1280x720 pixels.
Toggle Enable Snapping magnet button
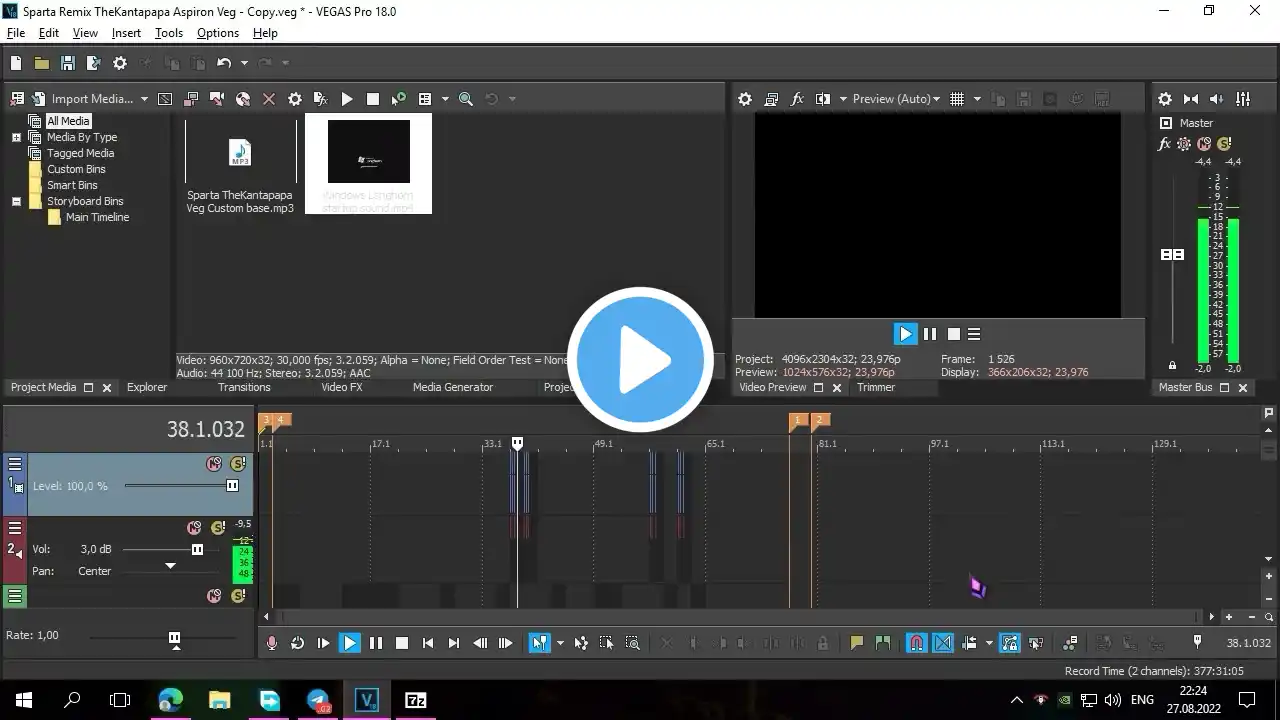point(916,643)
